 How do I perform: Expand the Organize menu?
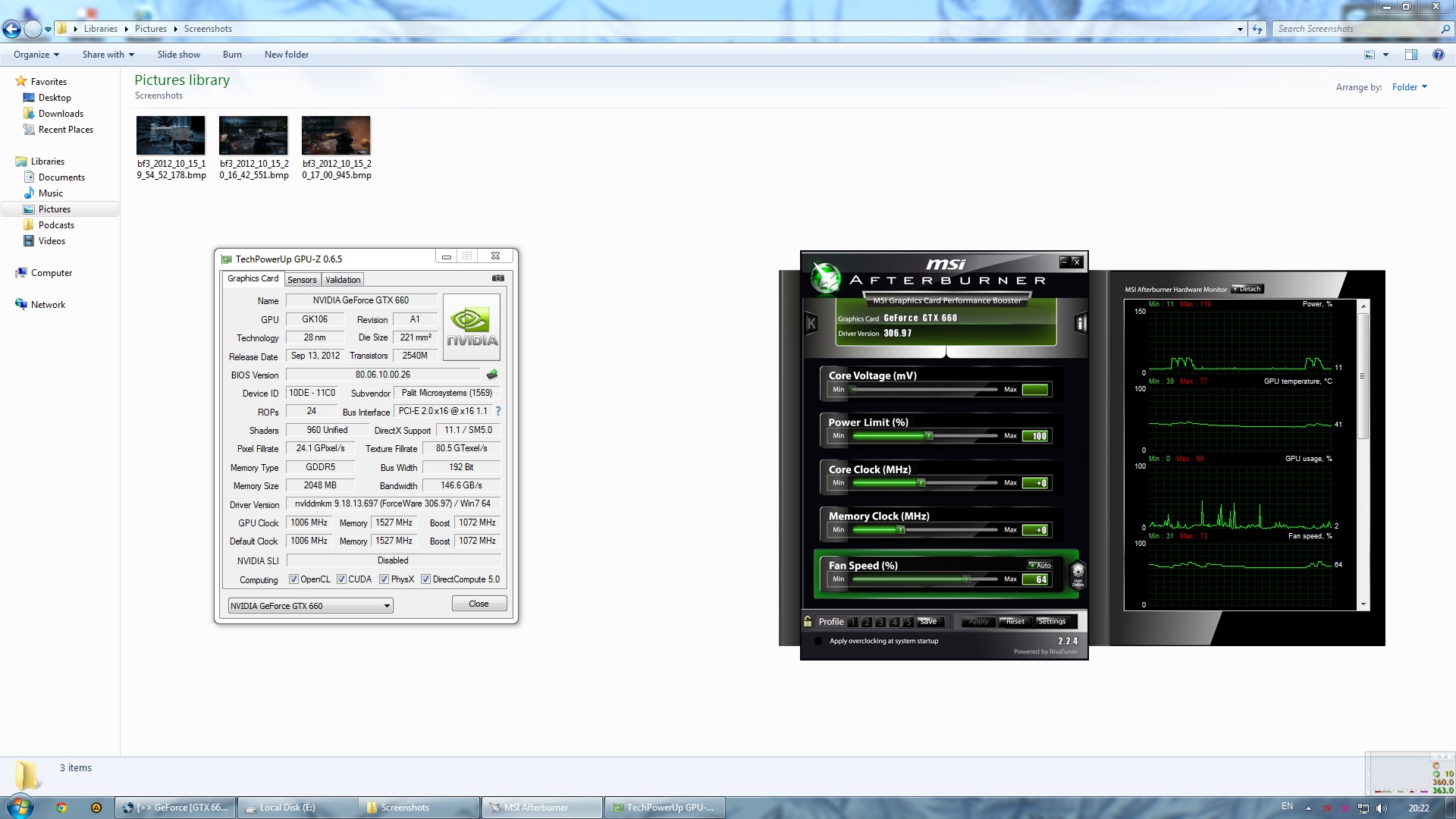pos(36,55)
